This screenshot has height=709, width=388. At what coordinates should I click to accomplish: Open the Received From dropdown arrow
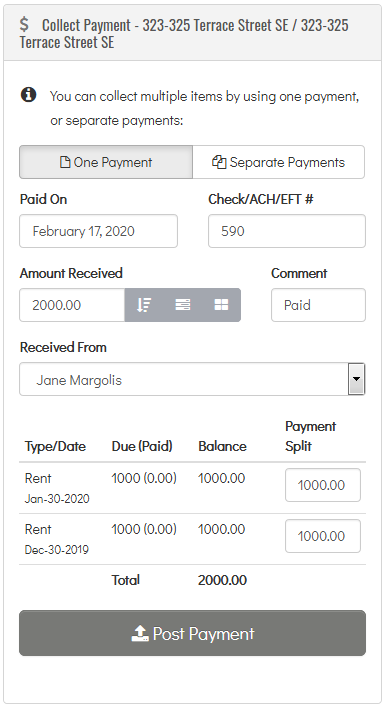(x=356, y=379)
